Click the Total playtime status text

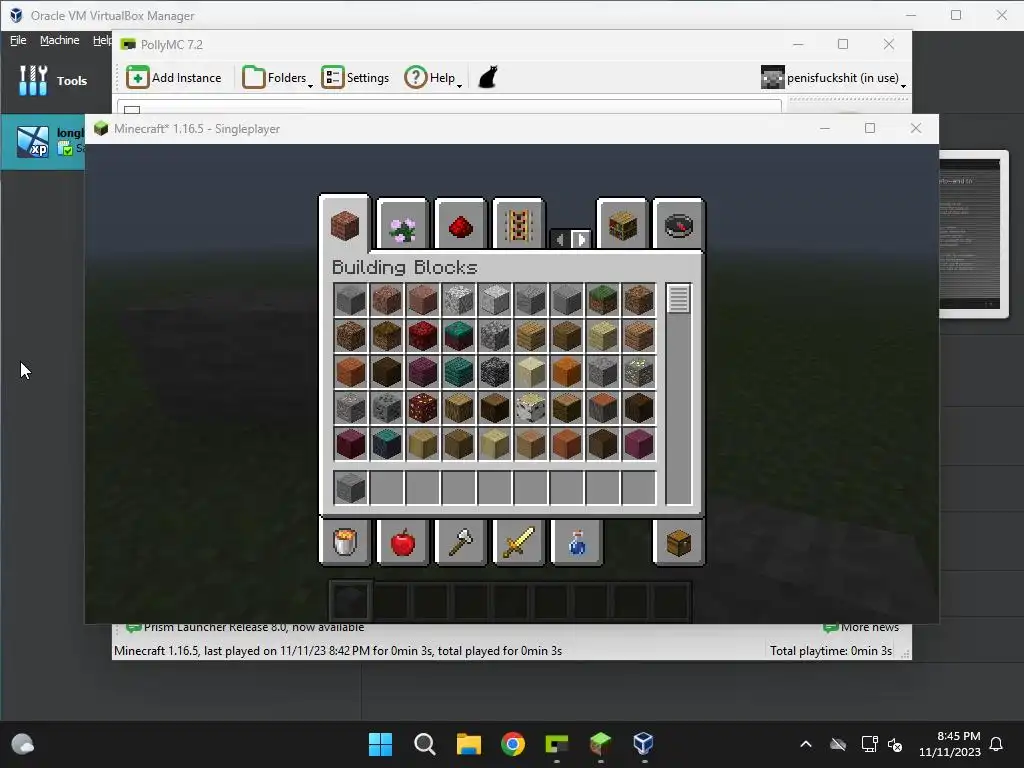coord(831,650)
